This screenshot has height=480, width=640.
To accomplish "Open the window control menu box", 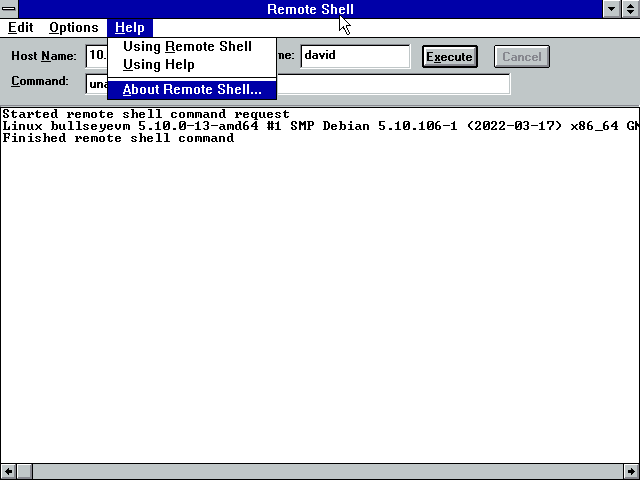I will [x=9, y=9].
